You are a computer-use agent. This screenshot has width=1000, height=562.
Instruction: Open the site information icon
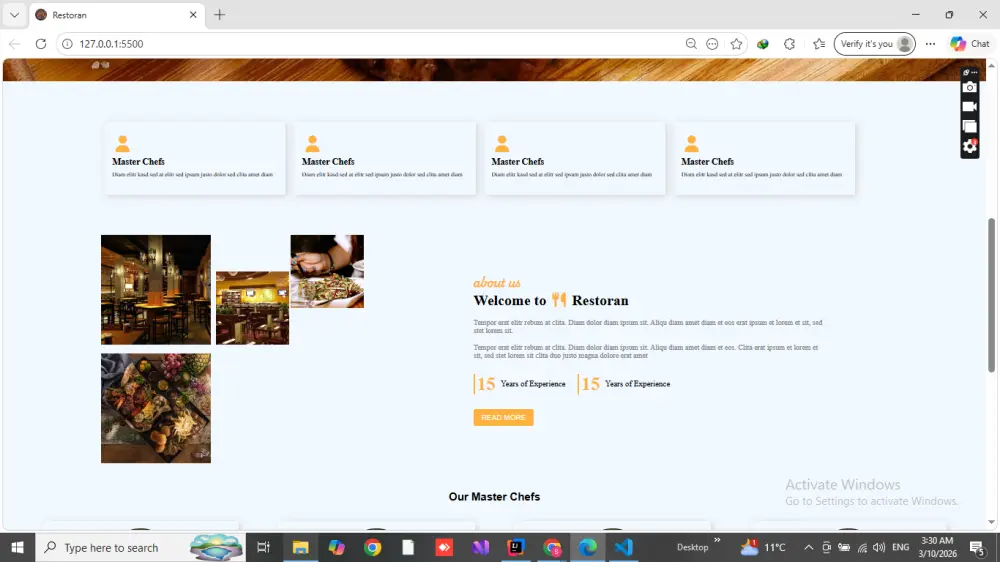pos(67,44)
